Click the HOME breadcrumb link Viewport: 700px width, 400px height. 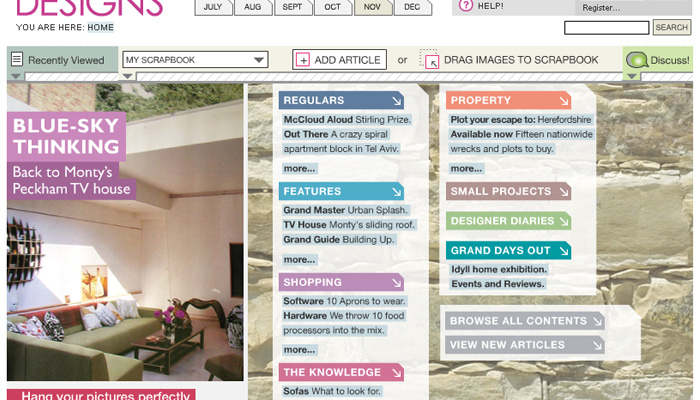coord(100,27)
